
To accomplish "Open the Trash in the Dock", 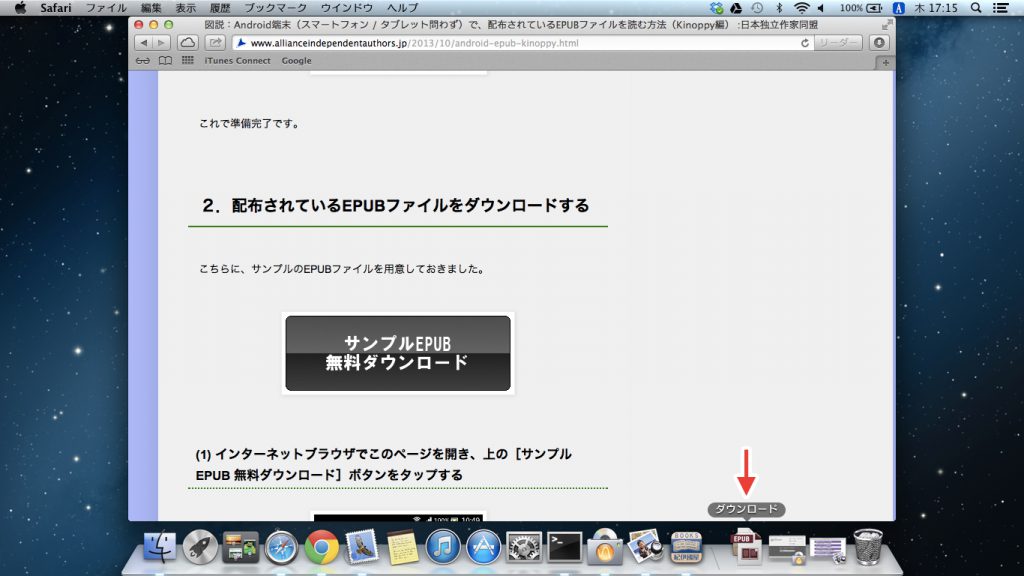I will pos(868,547).
